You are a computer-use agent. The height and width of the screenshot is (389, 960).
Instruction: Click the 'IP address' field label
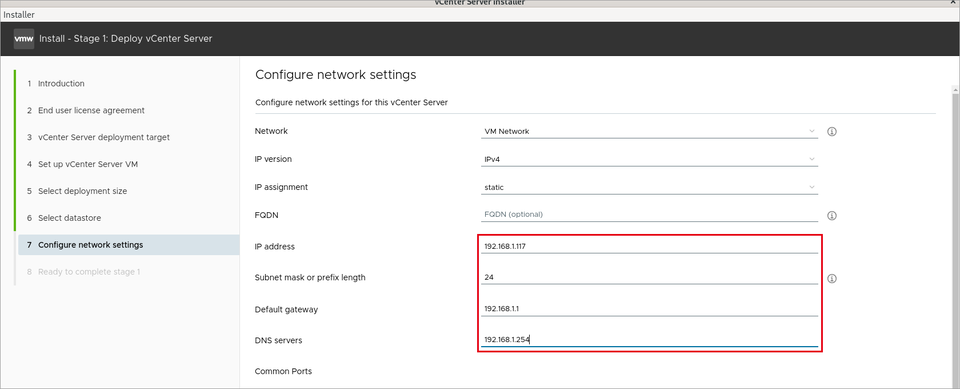tap(274, 247)
